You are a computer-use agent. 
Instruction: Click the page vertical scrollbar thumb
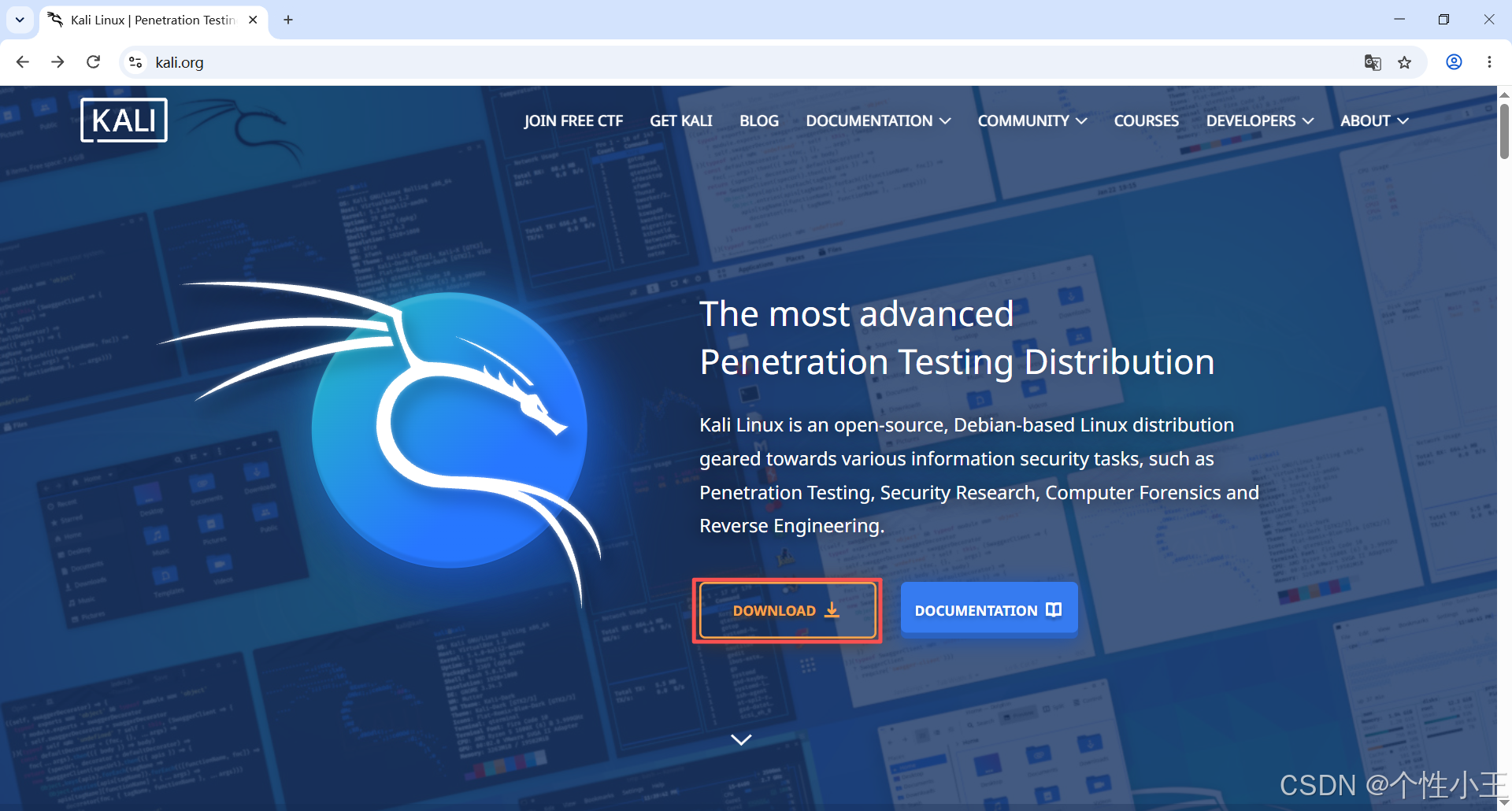pyautogui.click(x=1504, y=131)
